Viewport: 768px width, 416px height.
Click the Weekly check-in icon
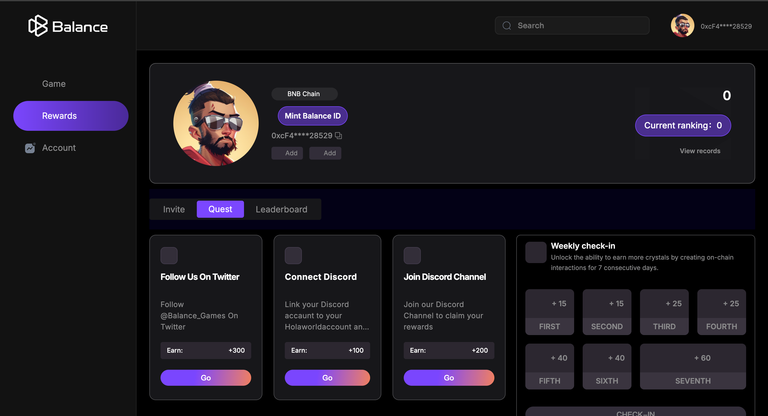tap(536, 252)
